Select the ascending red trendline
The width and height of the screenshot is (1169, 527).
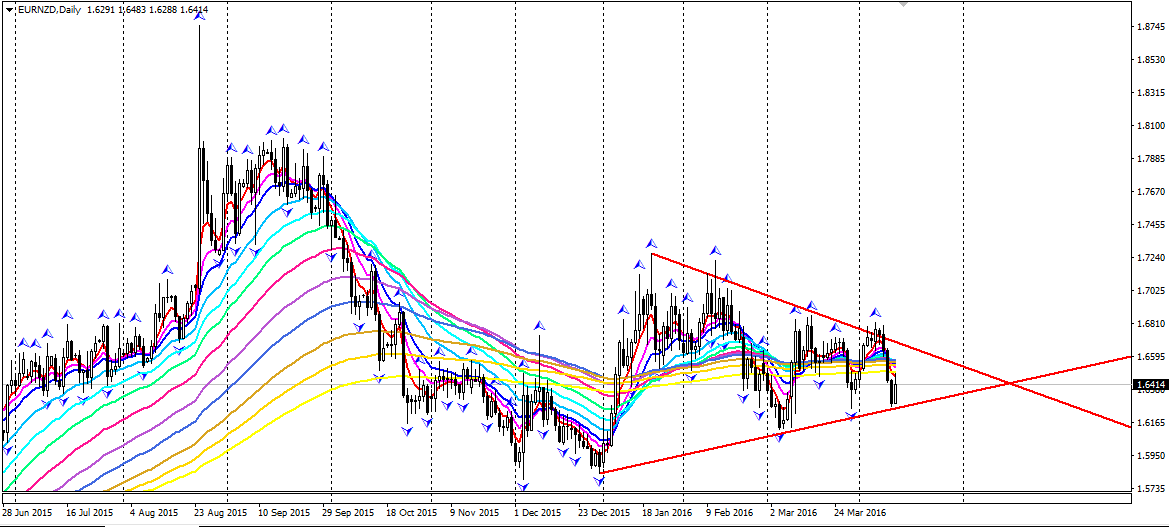pyautogui.click(x=866, y=414)
